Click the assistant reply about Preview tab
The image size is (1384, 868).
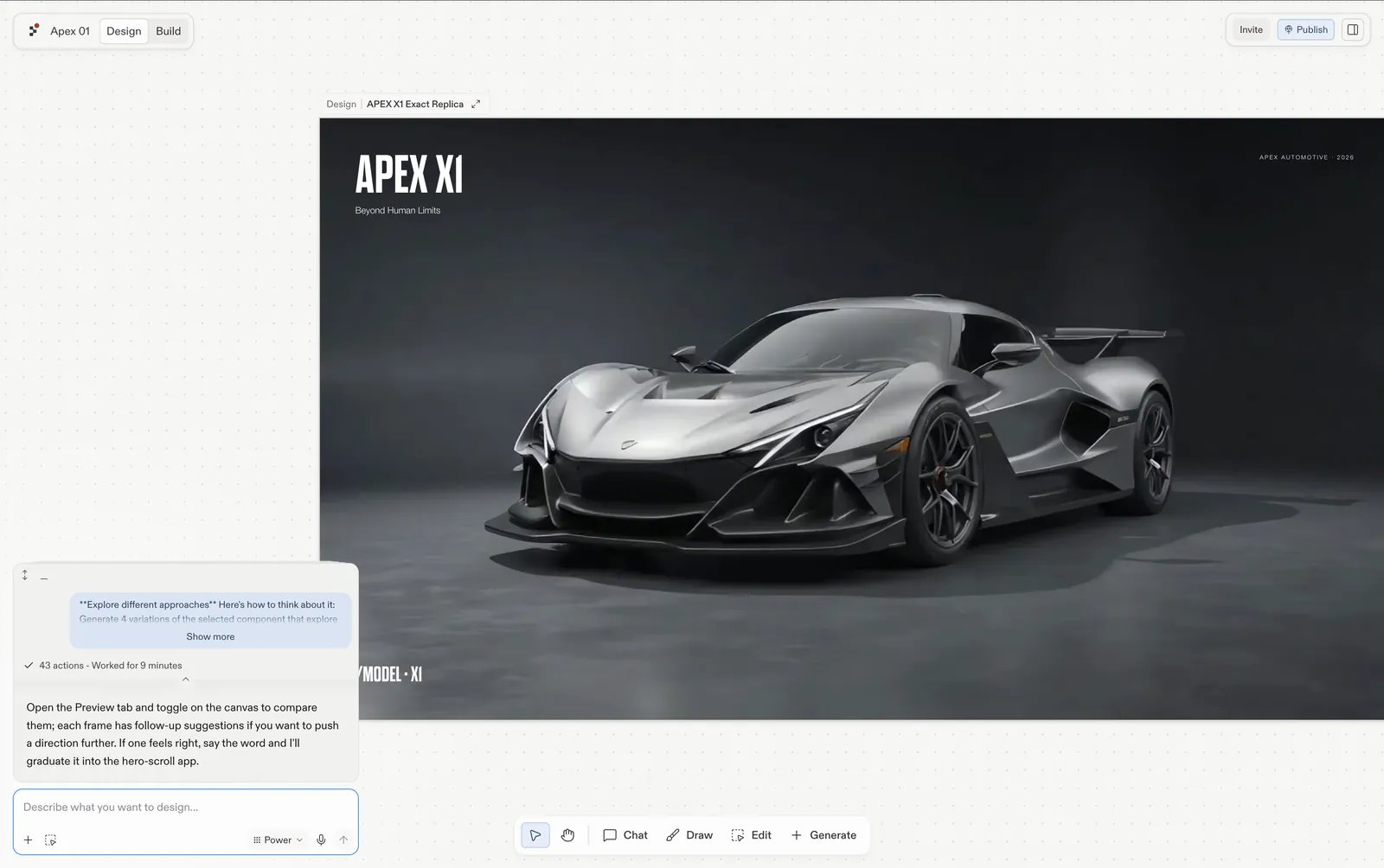coord(183,734)
